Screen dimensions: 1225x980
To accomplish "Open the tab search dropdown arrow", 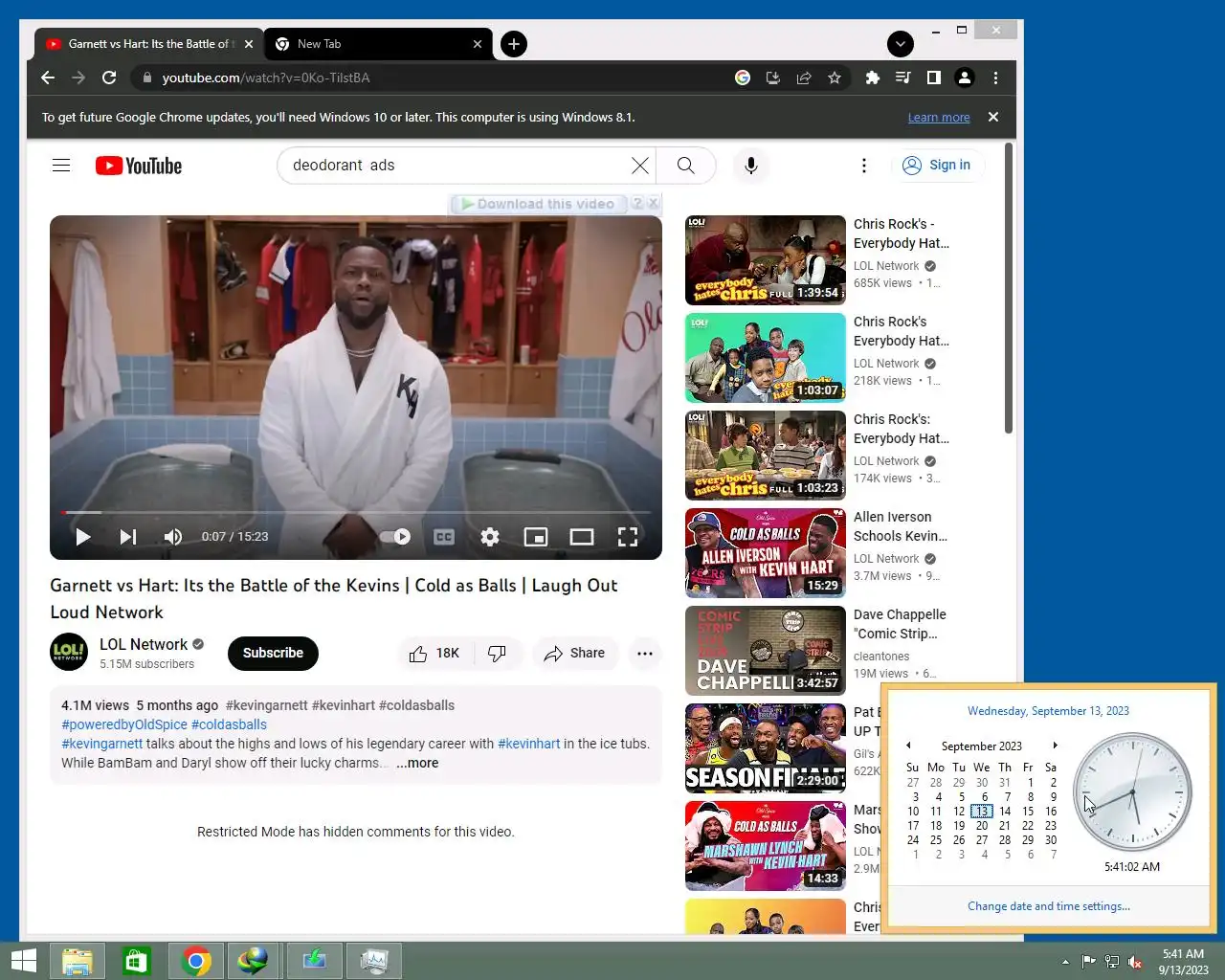I will [901, 43].
